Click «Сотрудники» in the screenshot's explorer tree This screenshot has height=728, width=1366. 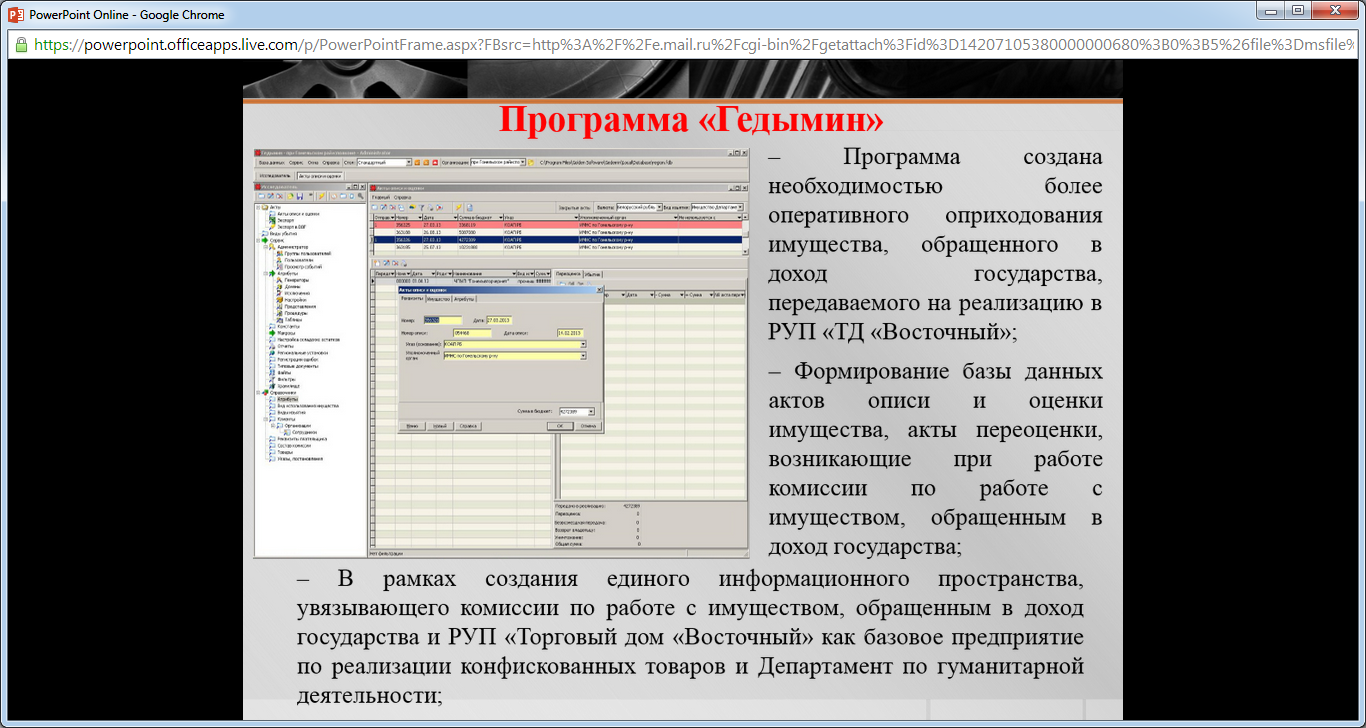[x=303, y=432]
